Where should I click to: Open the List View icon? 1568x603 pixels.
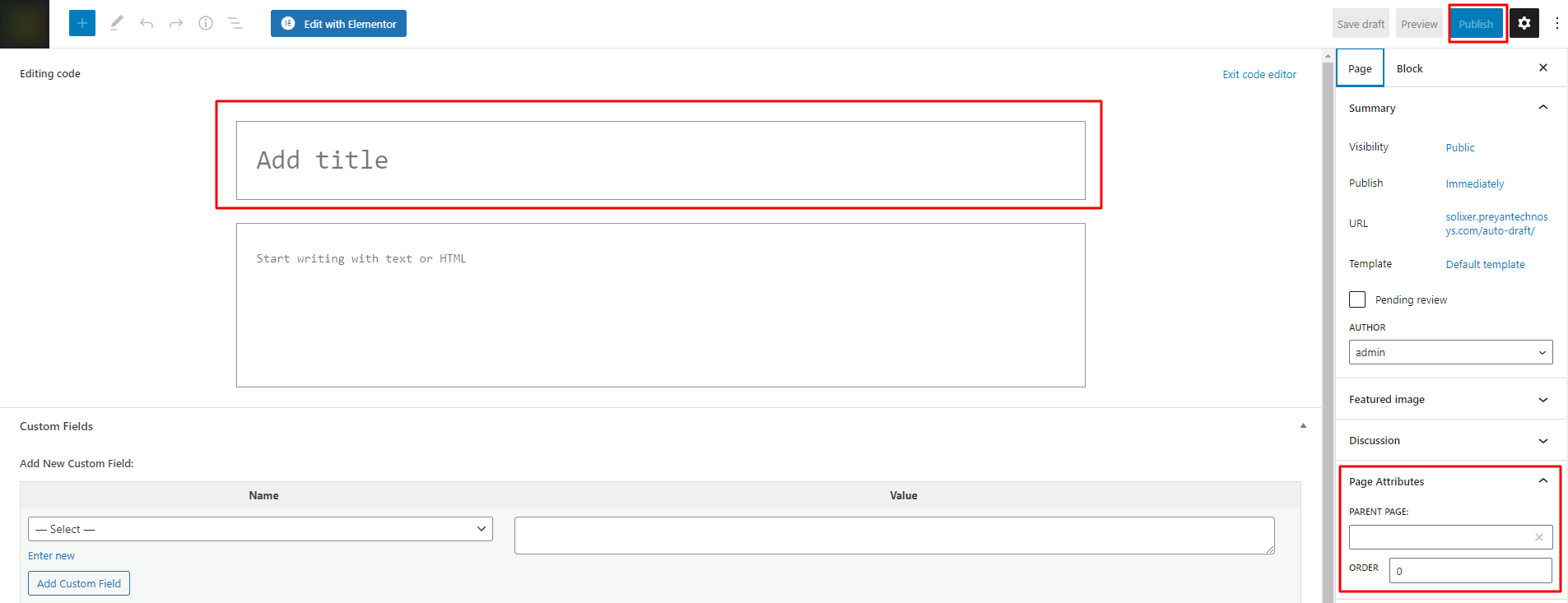pos(235,23)
